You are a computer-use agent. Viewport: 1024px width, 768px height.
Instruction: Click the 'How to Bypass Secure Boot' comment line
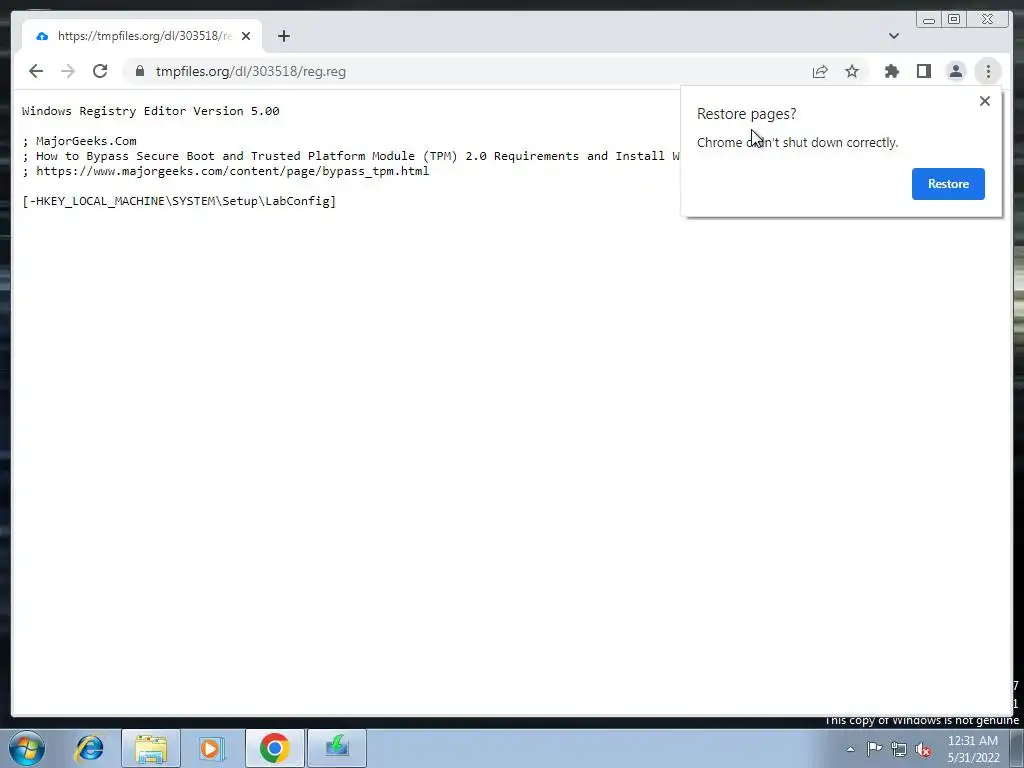pos(351,156)
